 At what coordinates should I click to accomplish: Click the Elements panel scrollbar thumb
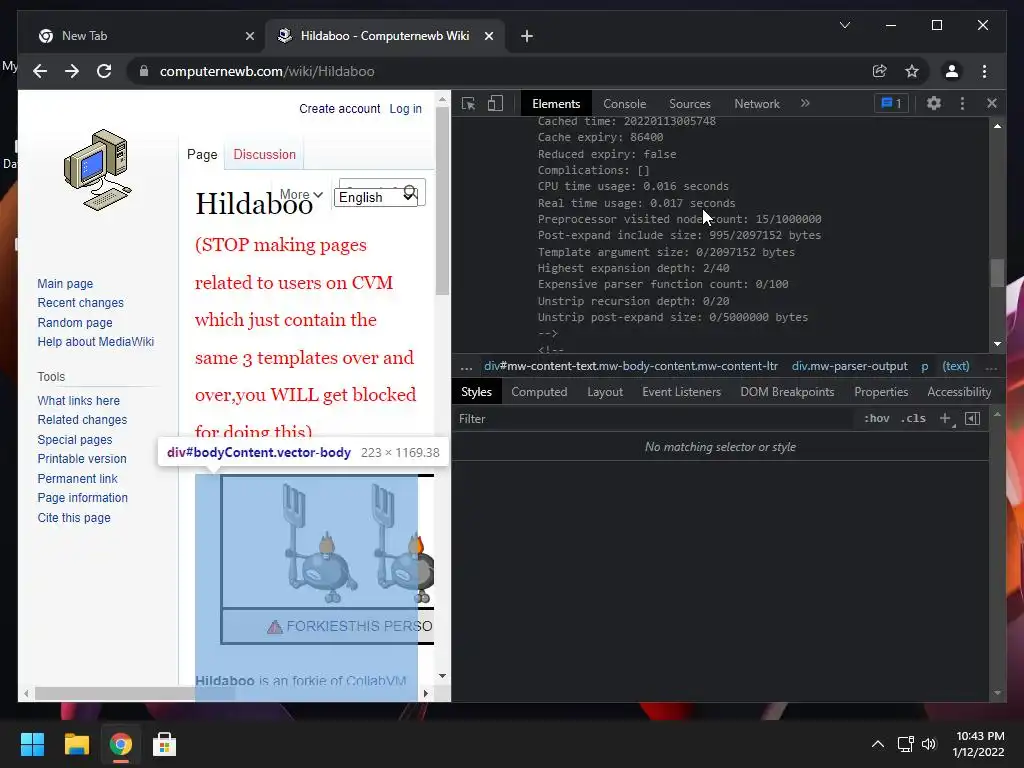[997, 273]
